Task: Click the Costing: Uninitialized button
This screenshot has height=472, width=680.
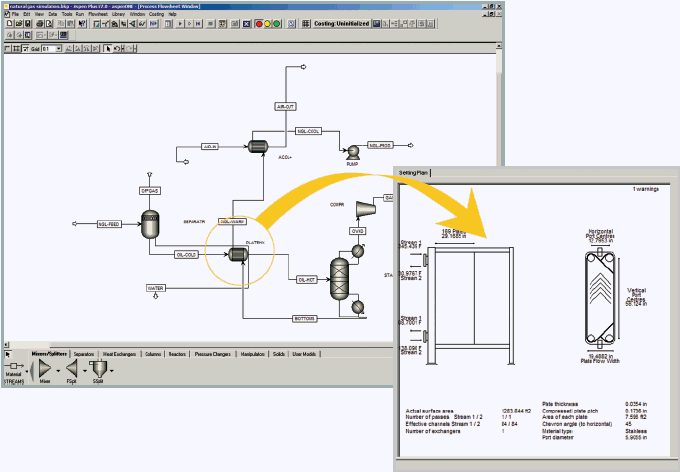Action: click(343, 22)
